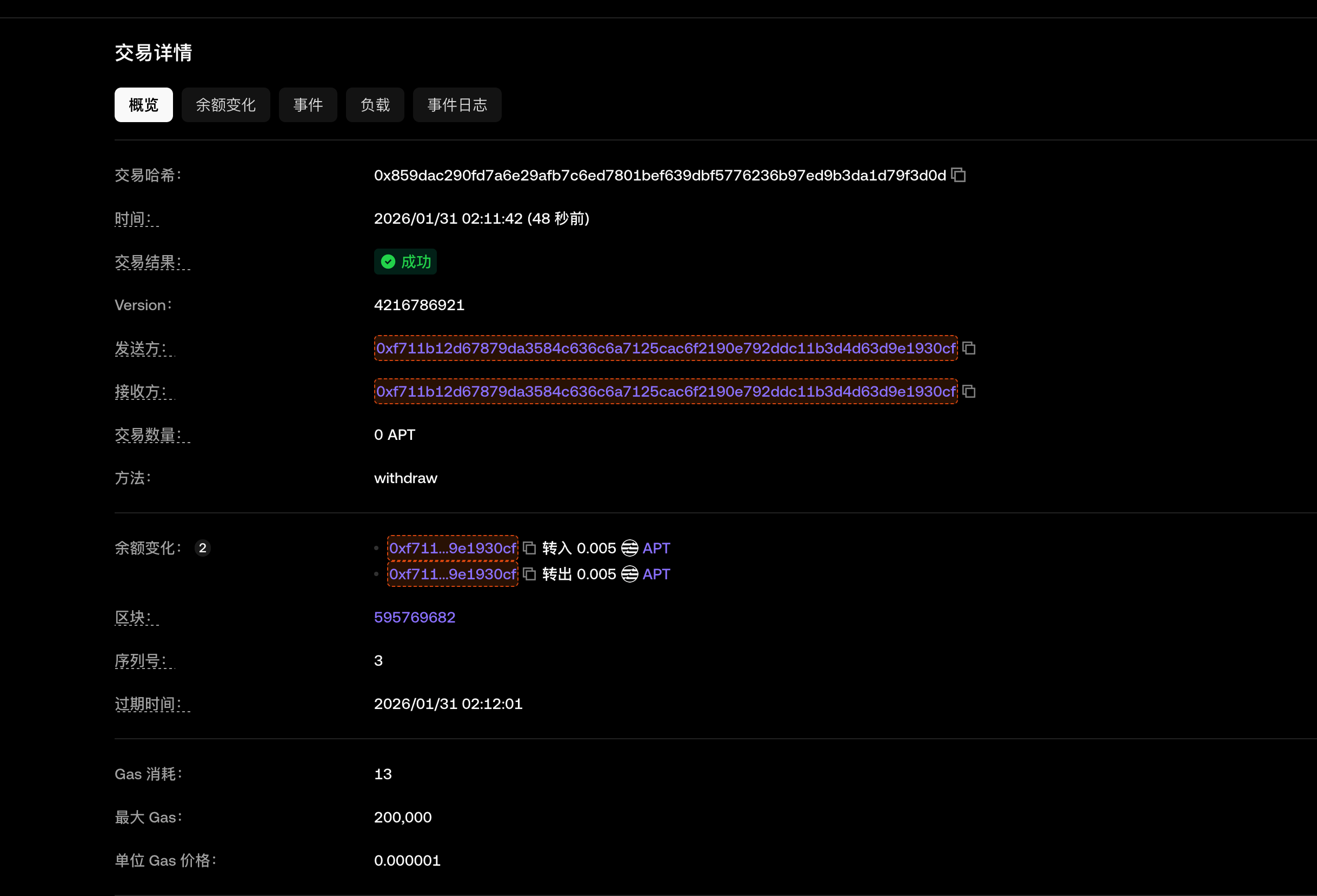Click APT link in 转出 row
The height and width of the screenshot is (896, 1317).
pyautogui.click(x=656, y=574)
